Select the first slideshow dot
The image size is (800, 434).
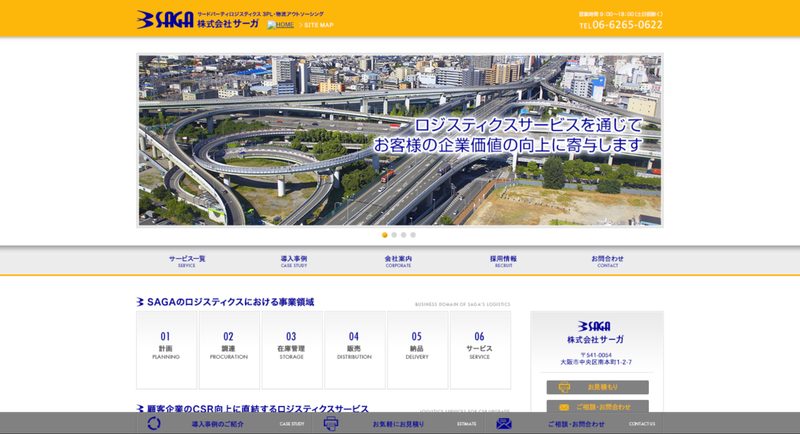click(x=385, y=235)
